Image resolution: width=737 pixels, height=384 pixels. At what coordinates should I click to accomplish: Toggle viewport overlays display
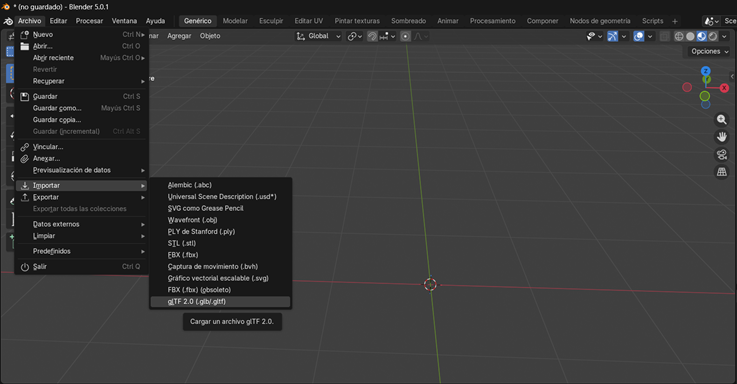(639, 36)
